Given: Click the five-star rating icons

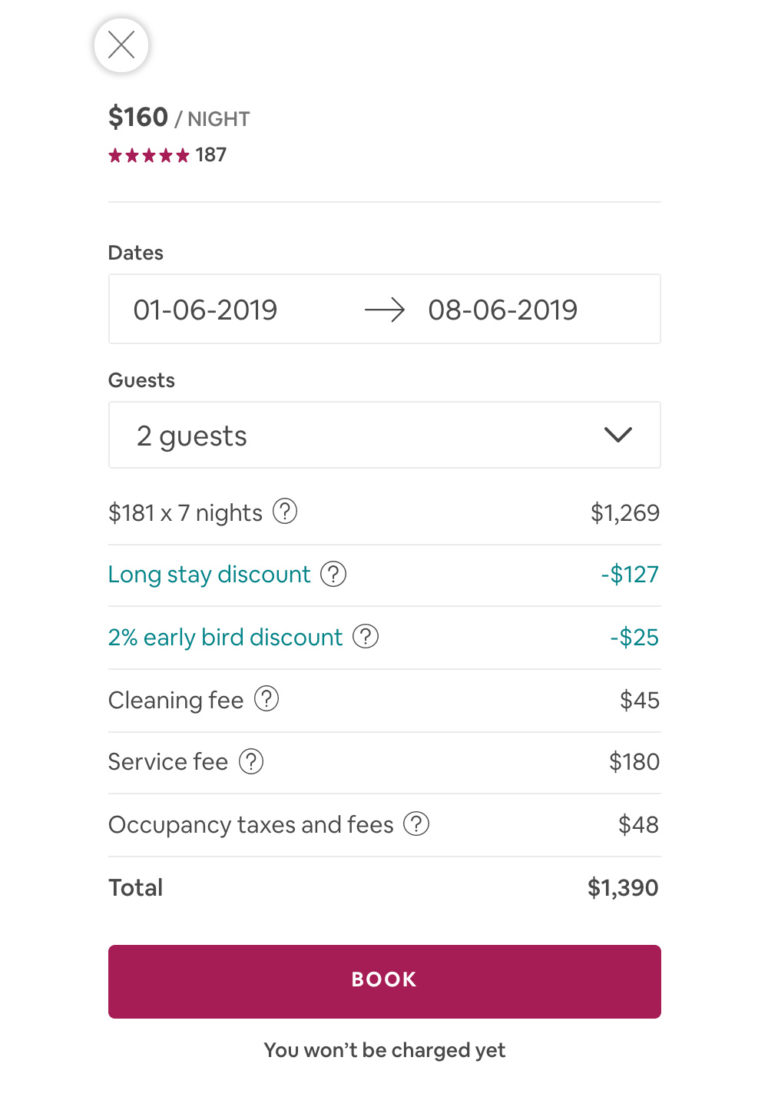Looking at the screenshot, I should point(148,155).
